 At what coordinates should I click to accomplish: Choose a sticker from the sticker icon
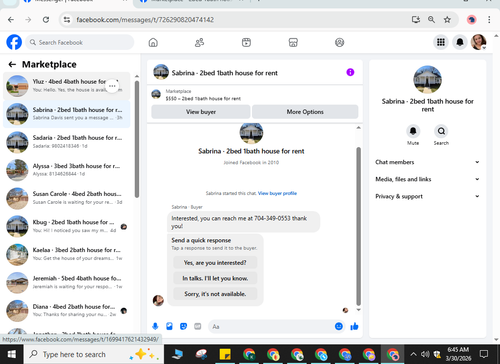[183, 326]
